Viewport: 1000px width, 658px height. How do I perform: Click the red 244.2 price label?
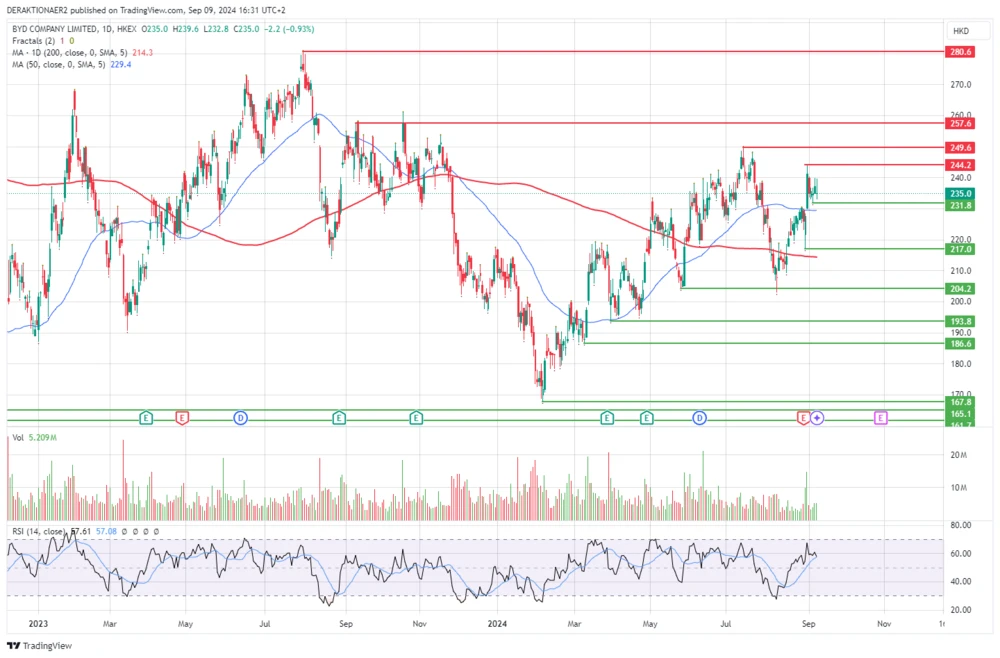[960, 165]
